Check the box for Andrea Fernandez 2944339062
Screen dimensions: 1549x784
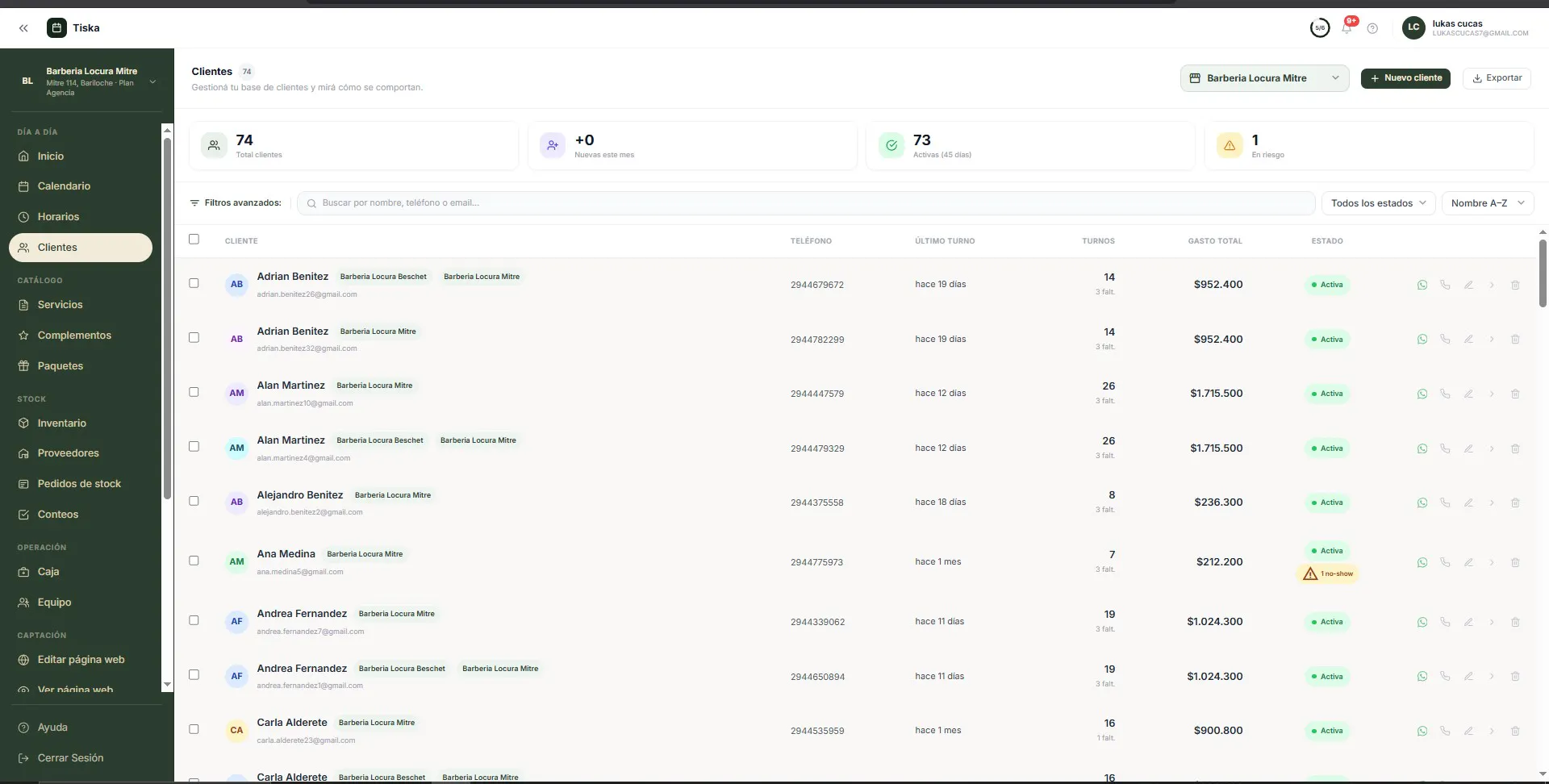point(194,620)
